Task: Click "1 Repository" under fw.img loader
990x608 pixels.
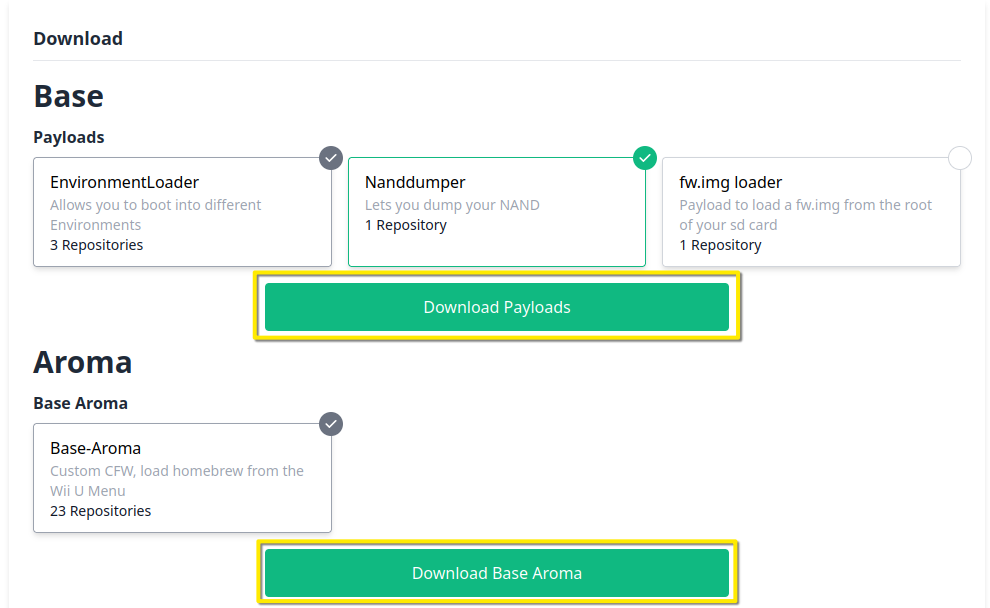Action: click(x=720, y=245)
